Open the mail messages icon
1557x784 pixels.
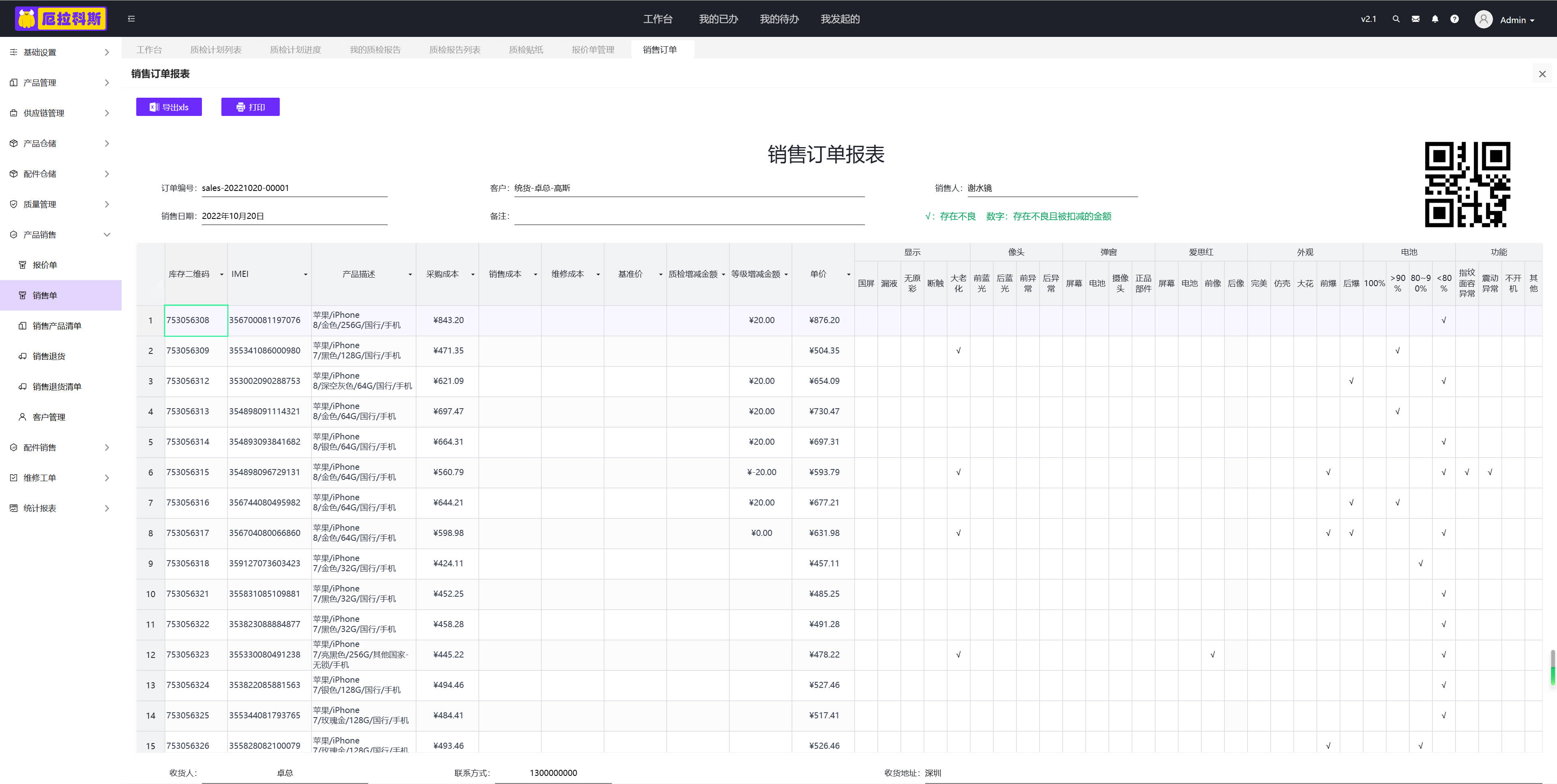pyautogui.click(x=1415, y=19)
